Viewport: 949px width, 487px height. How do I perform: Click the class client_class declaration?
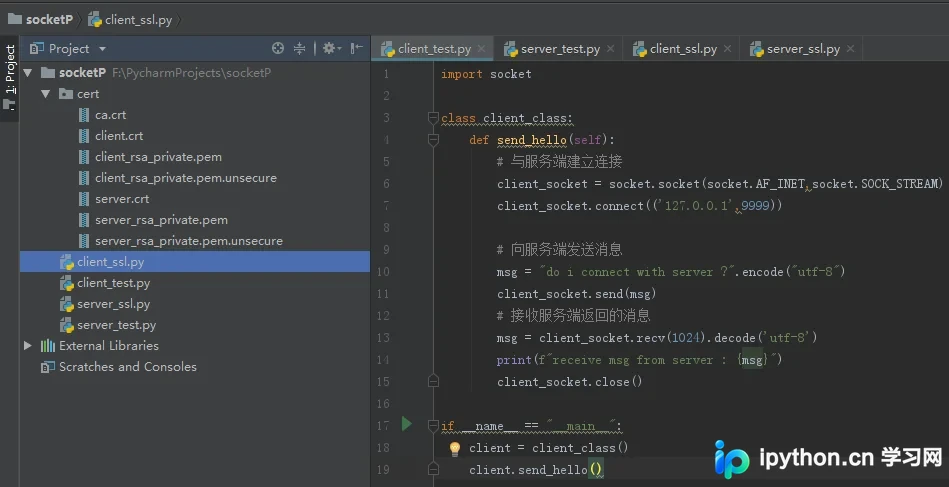pyautogui.click(x=507, y=118)
